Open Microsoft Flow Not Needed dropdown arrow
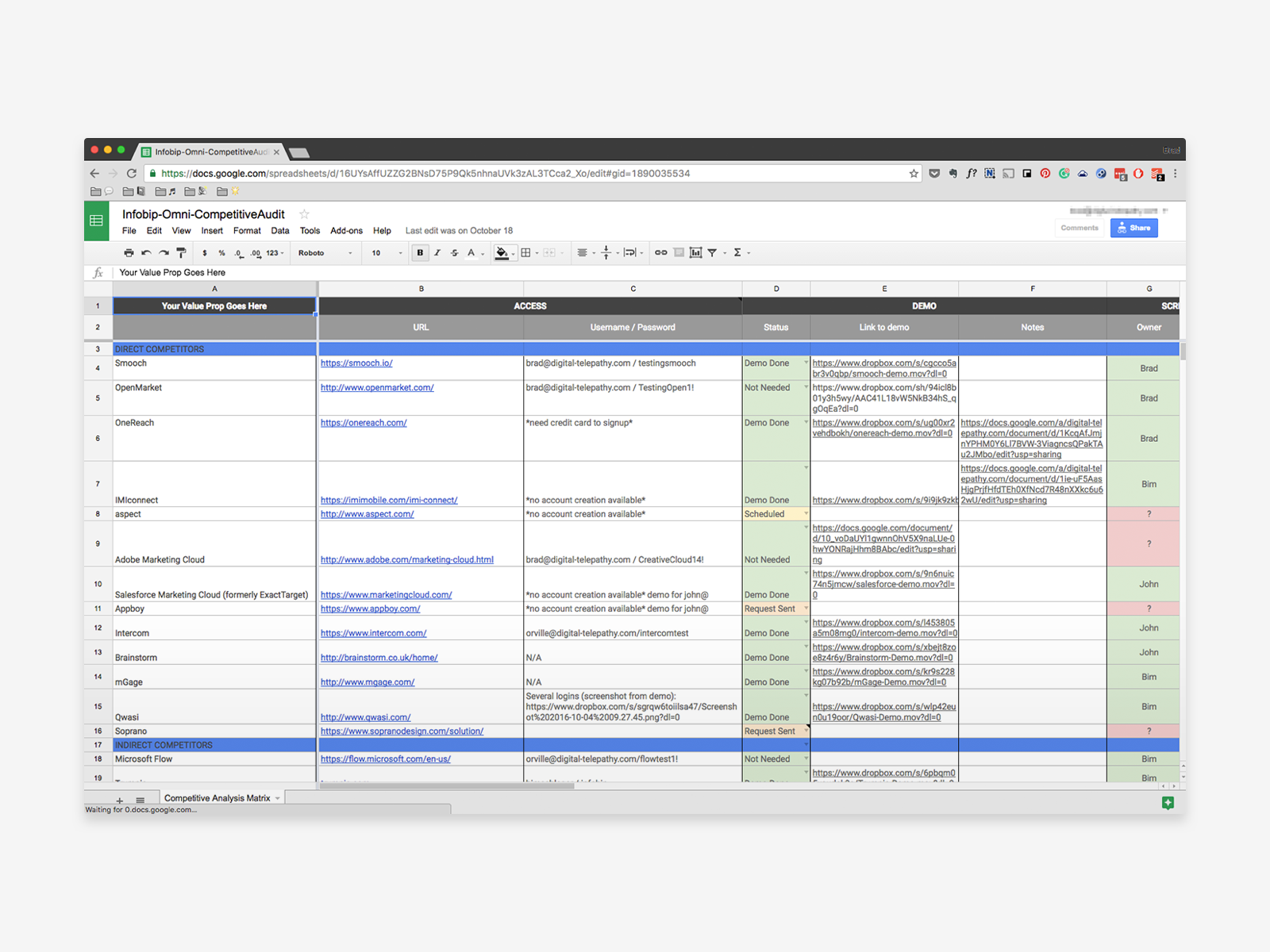 tap(806, 758)
